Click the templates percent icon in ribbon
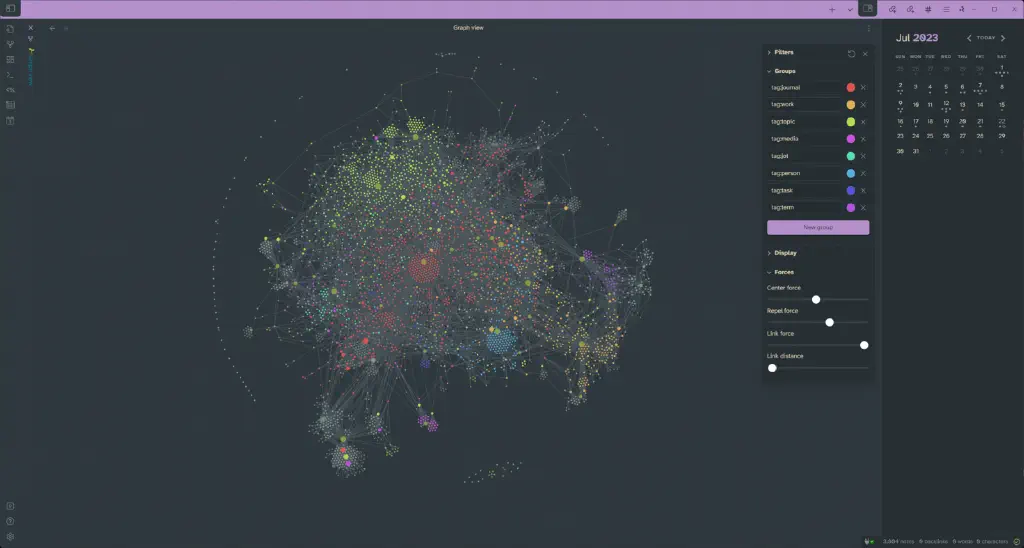 point(10,90)
